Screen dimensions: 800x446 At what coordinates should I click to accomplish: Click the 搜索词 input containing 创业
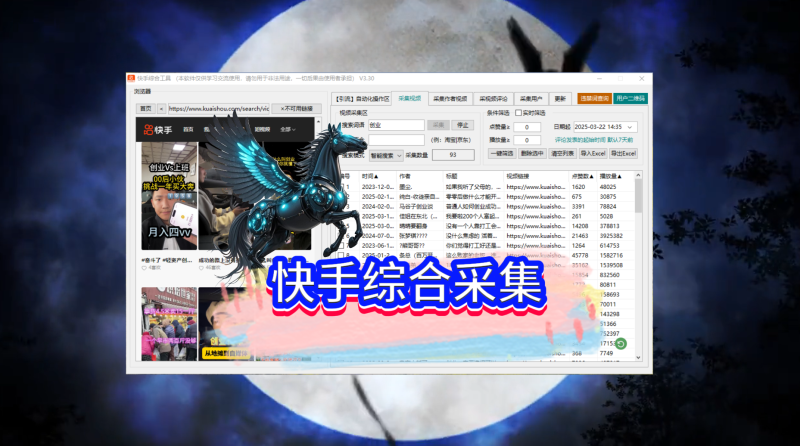coord(396,125)
